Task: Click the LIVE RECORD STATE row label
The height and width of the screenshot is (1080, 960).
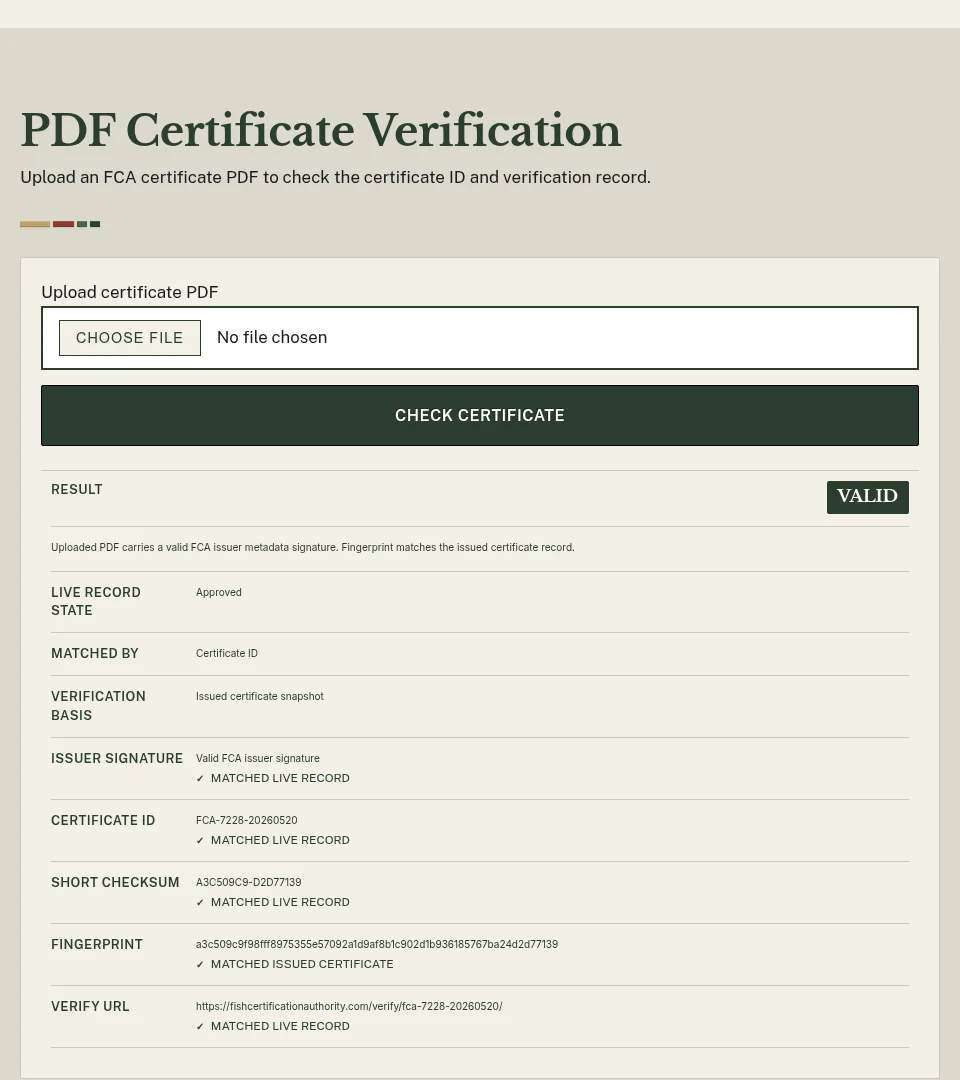Action: click(x=96, y=601)
